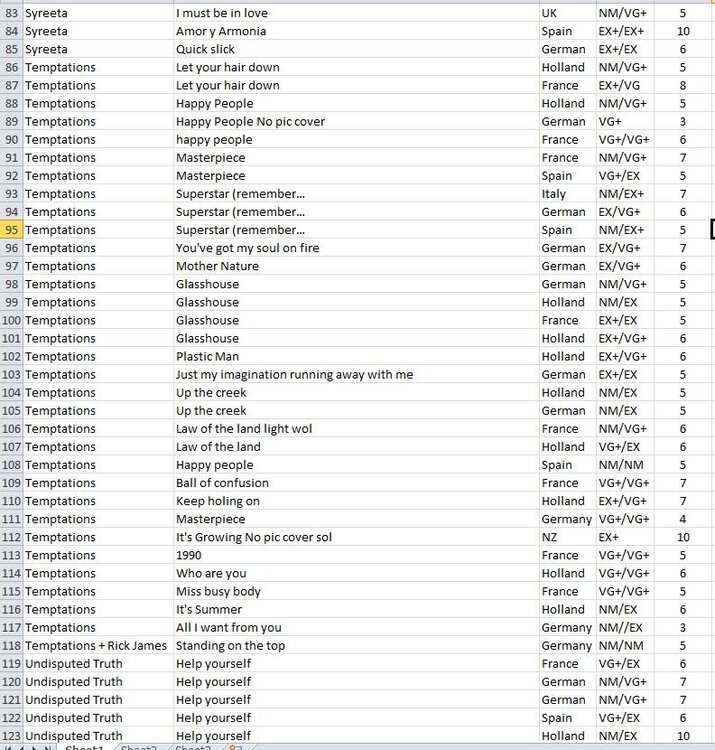Select the 'EX+' condition cell in row 112
Viewport: 715px width, 750px height.
(625, 537)
